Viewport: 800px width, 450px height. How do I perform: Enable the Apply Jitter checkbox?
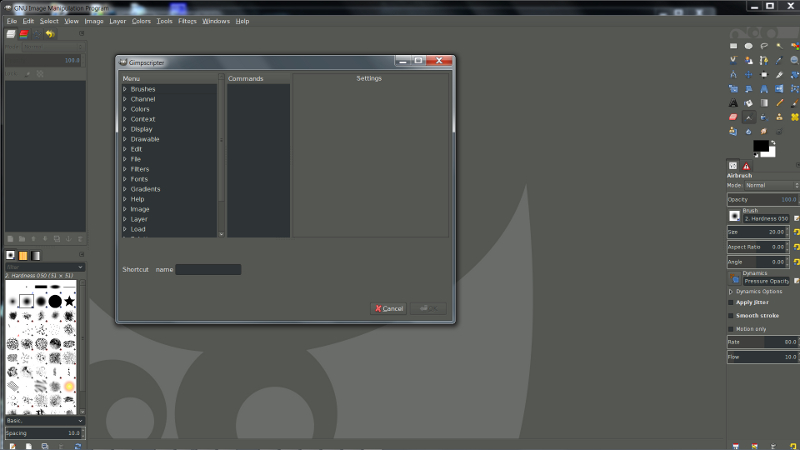click(731, 303)
